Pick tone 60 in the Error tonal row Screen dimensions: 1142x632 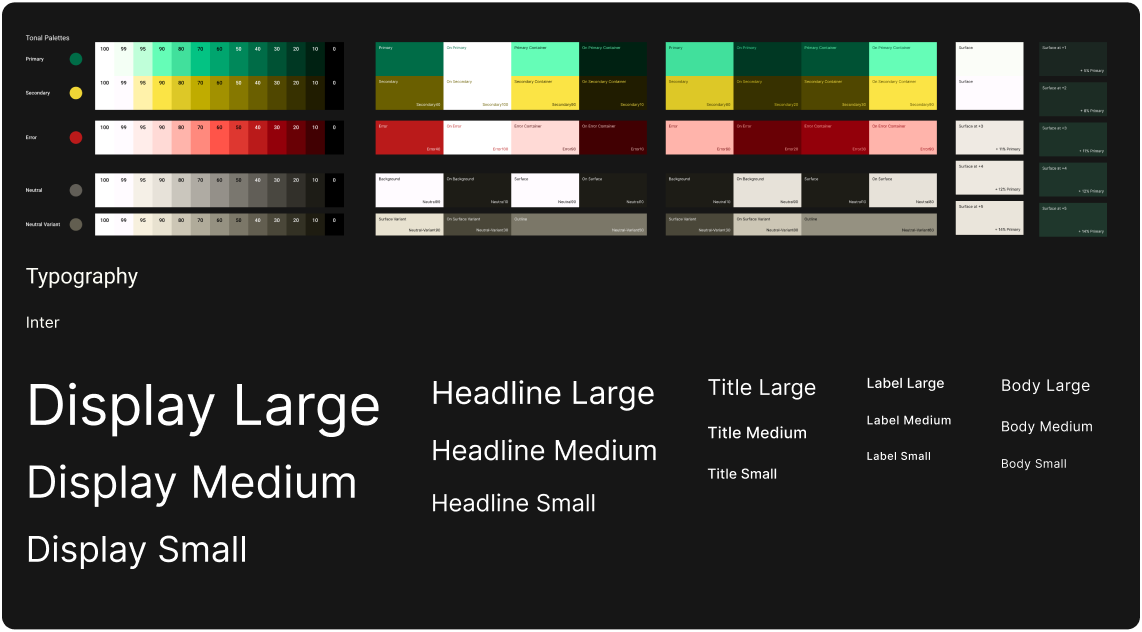[219, 137]
